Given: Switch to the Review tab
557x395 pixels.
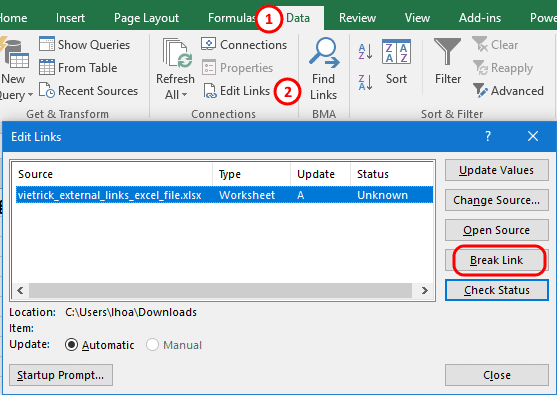Looking at the screenshot, I should point(357,18).
